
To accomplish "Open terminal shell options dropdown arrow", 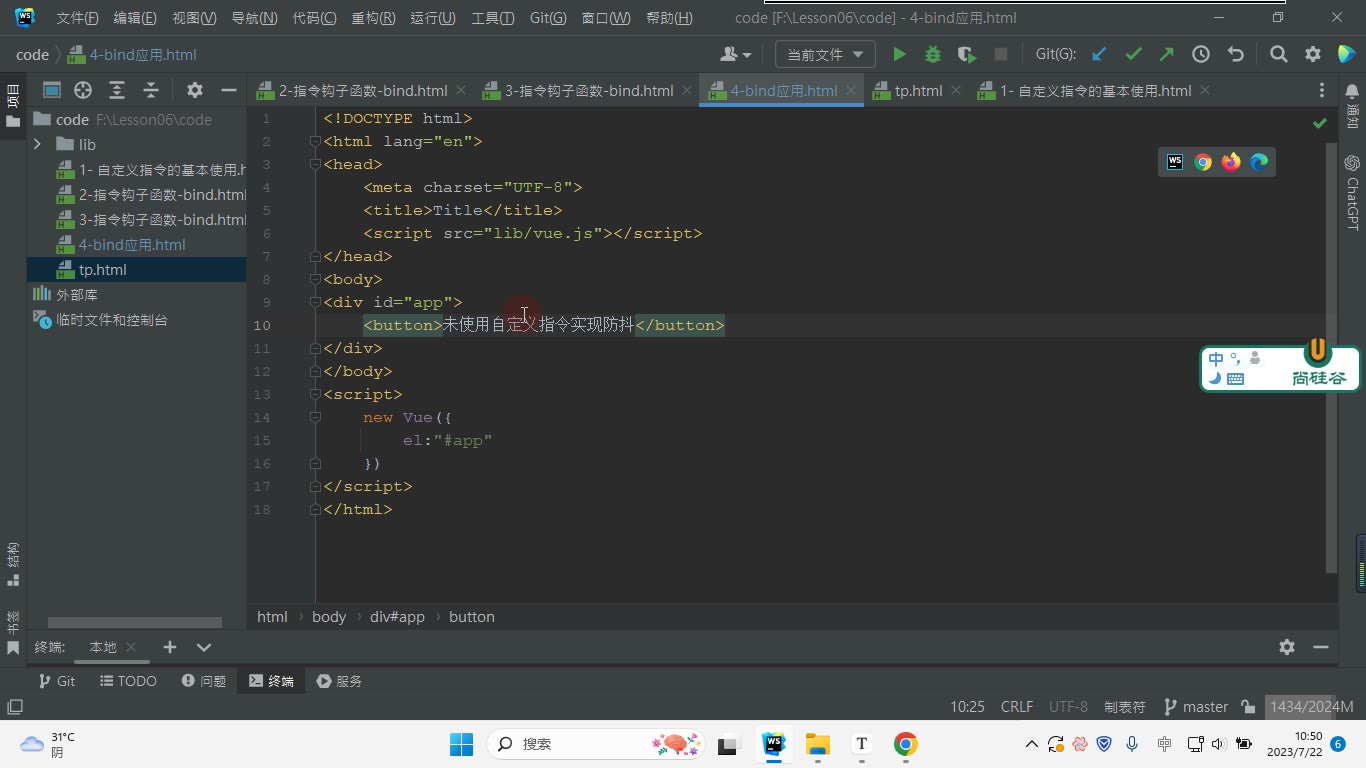I will pos(204,647).
